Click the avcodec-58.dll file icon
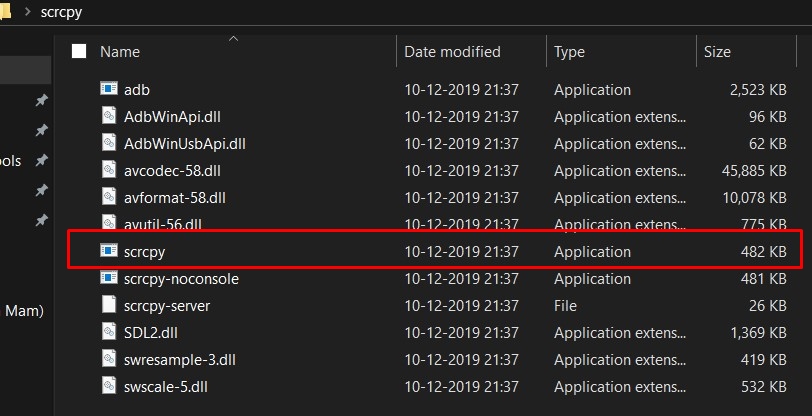The height and width of the screenshot is (416, 812). pyautogui.click(x=109, y=169)
